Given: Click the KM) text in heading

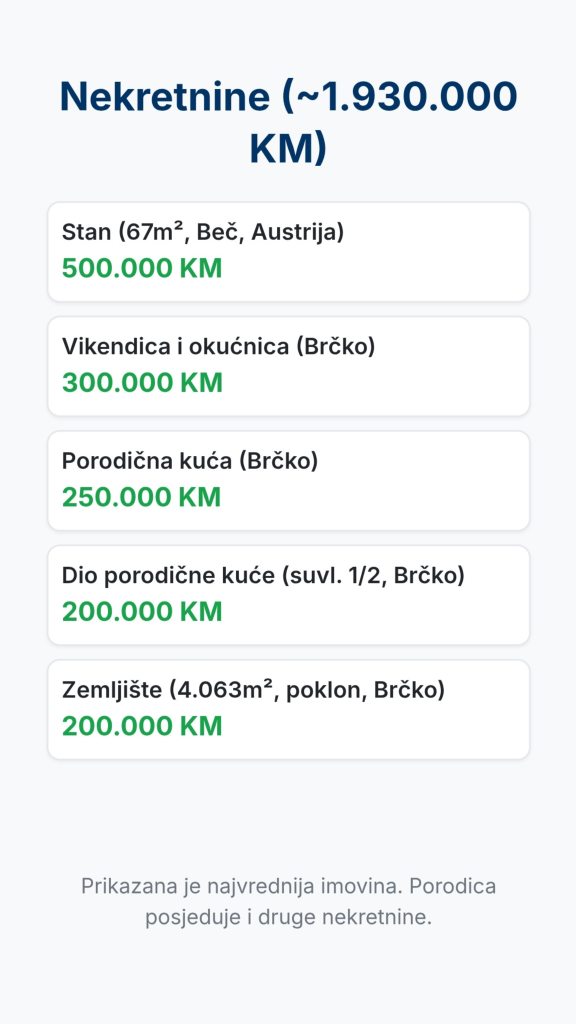Looking at the screenshot, I should [288, 150].
